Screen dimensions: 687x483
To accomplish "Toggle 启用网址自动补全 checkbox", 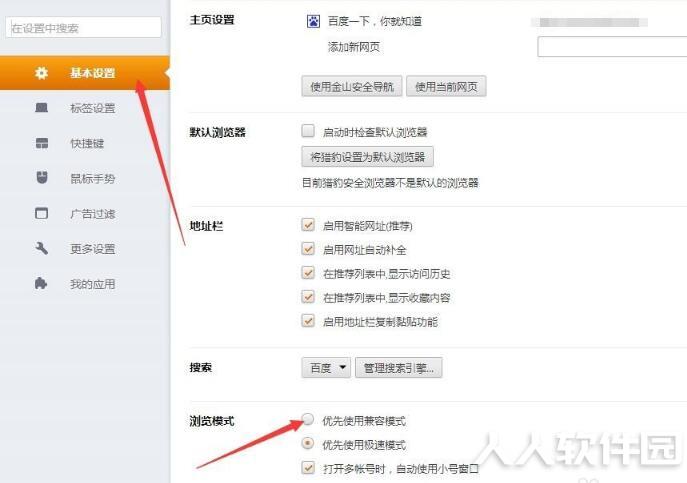I will (x=308, y=249).
